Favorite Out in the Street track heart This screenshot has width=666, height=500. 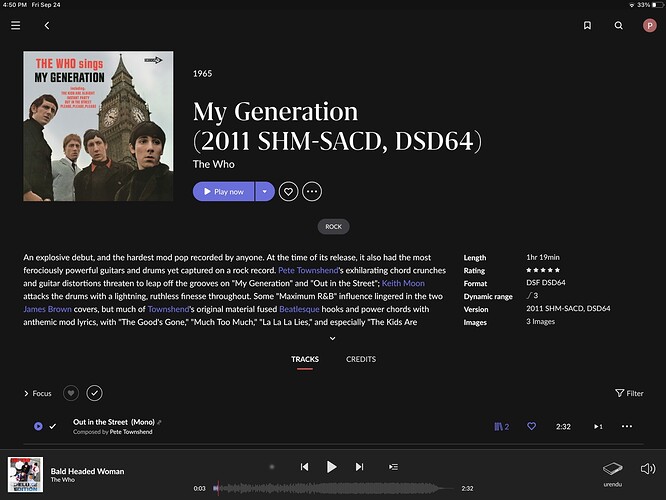pyautogui.click(x=531, y=426)
